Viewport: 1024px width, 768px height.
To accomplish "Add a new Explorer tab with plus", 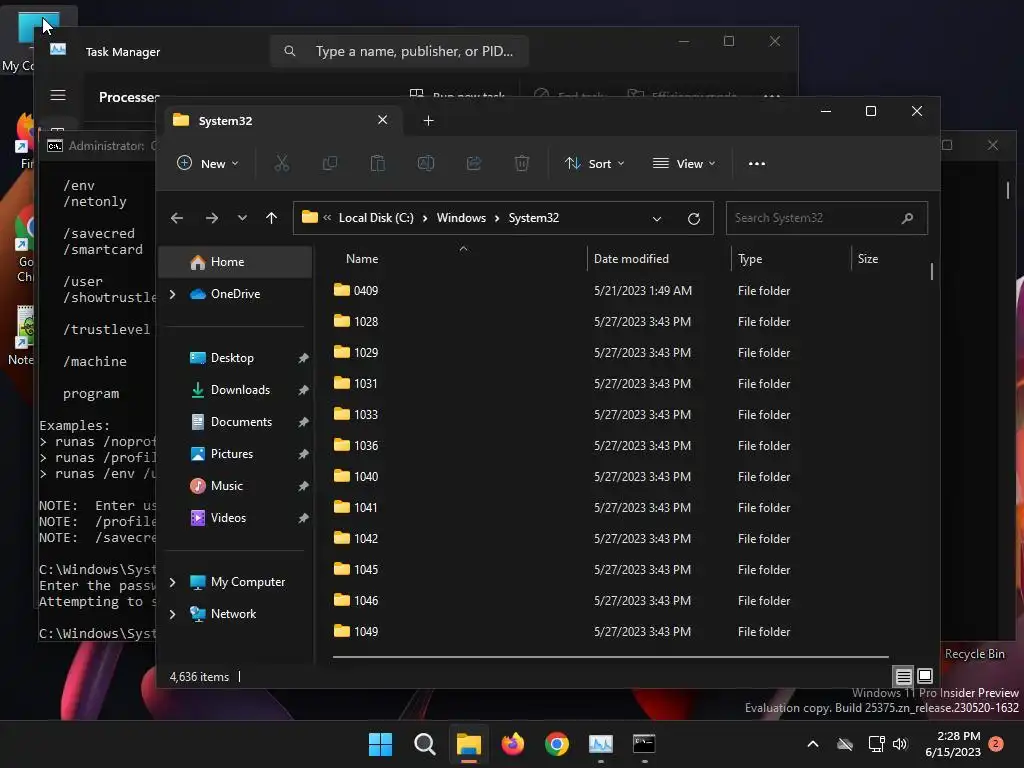I will pyautogui.click(x=428, y=121).
